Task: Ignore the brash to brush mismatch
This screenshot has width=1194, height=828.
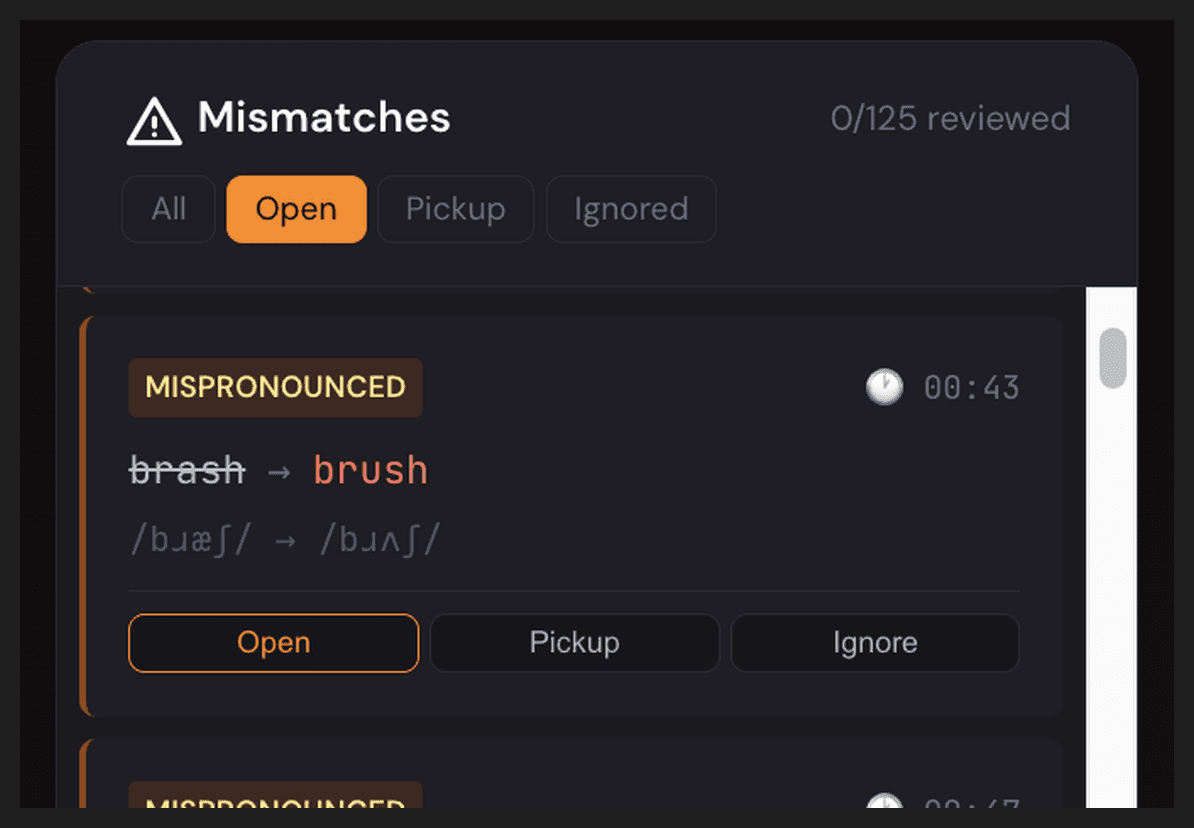Action: point(875,643)
